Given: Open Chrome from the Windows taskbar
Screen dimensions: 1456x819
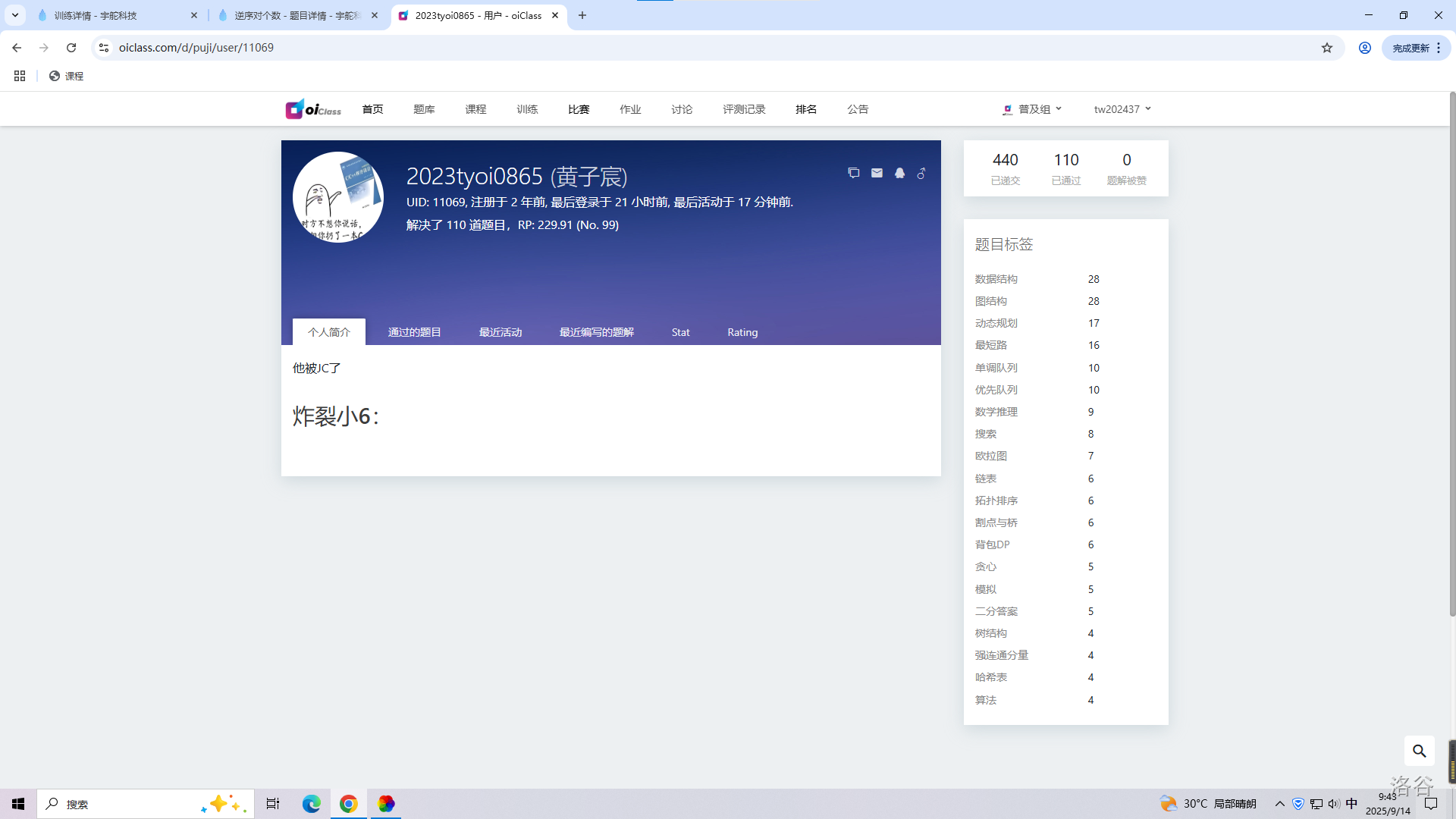Looking at the screenshot, I should 348,804.
